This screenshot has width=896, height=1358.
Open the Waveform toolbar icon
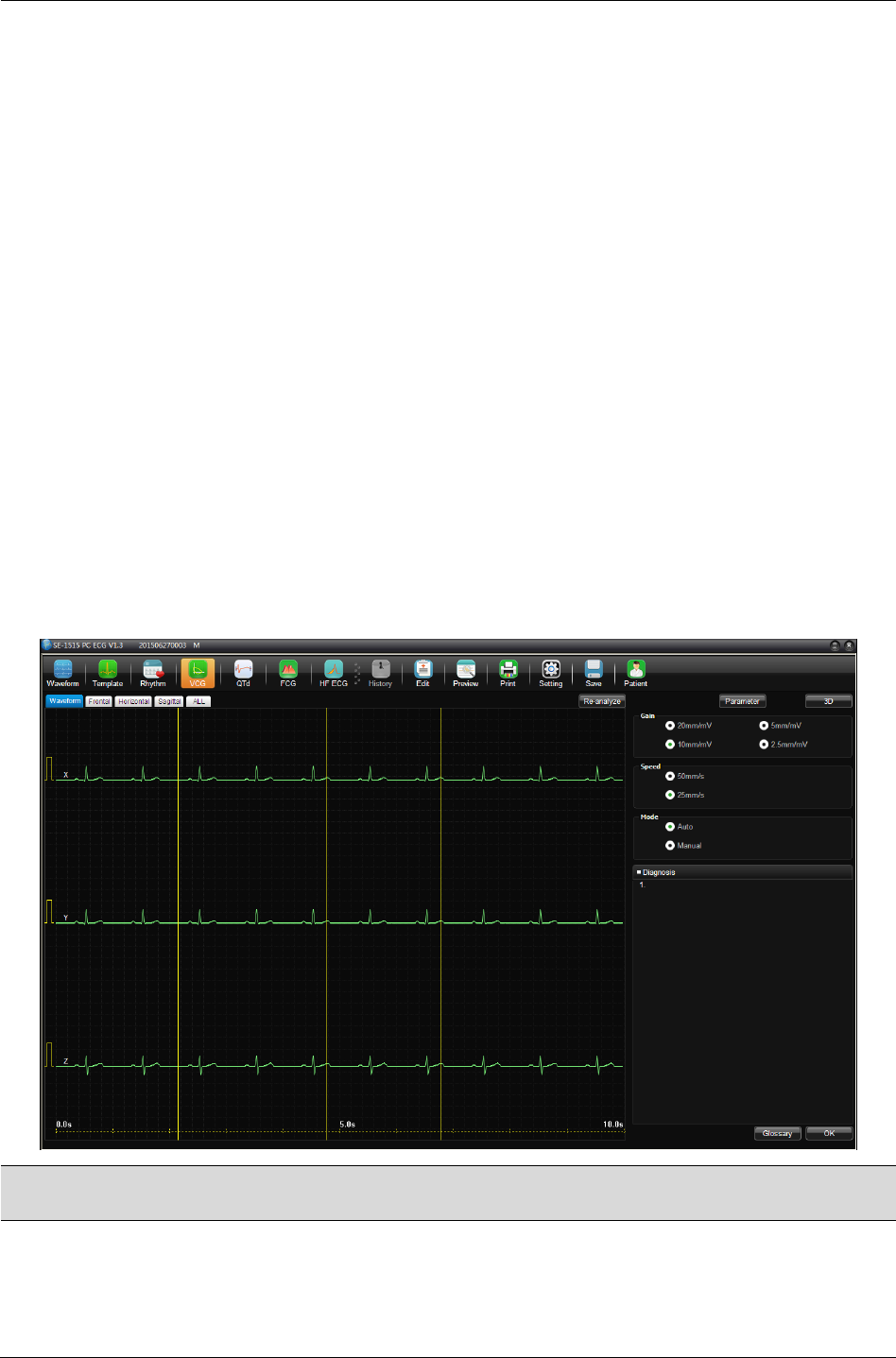coord(62,673)
